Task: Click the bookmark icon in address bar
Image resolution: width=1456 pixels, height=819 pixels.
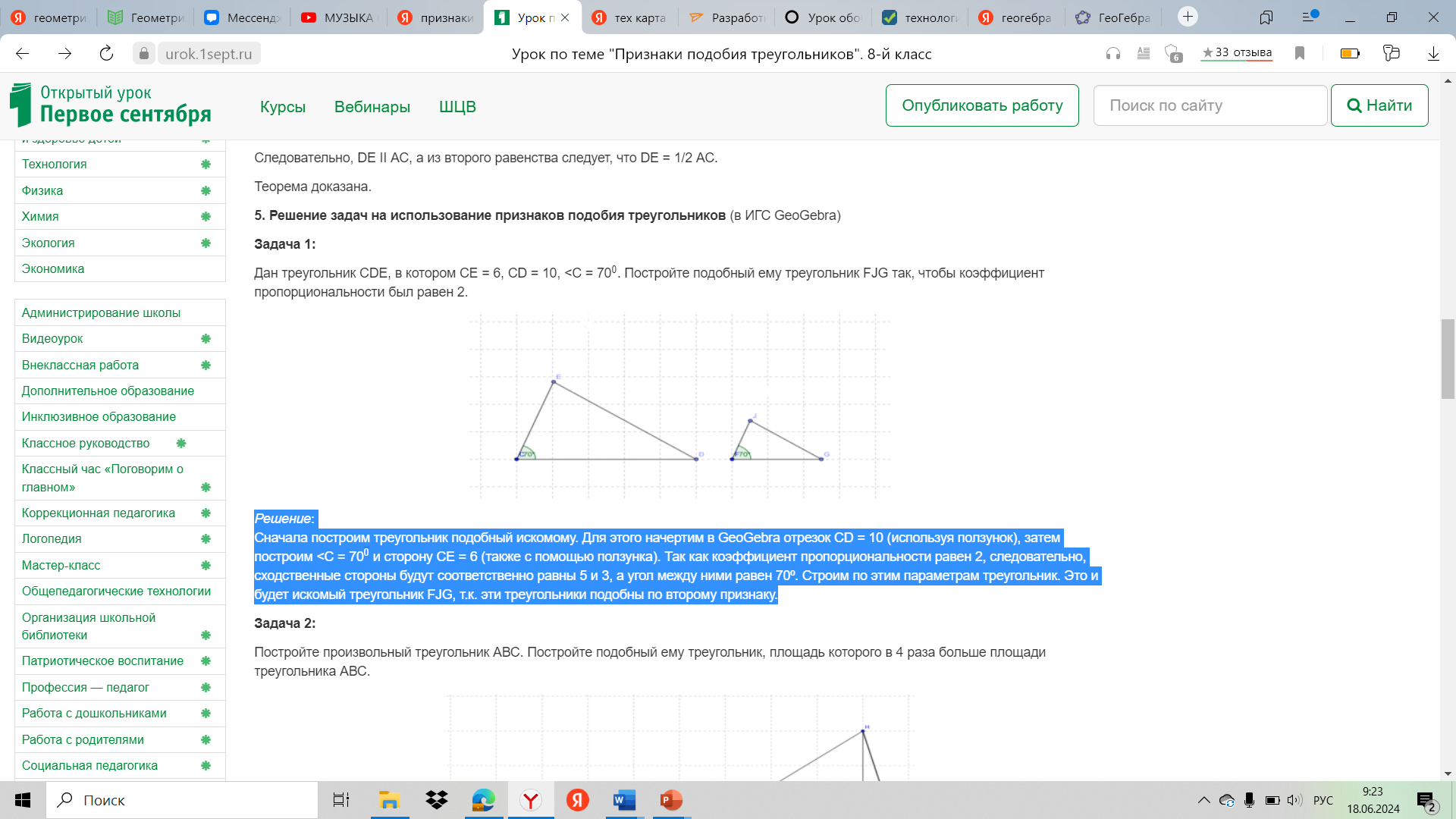Action: (x=1300, y=54)
